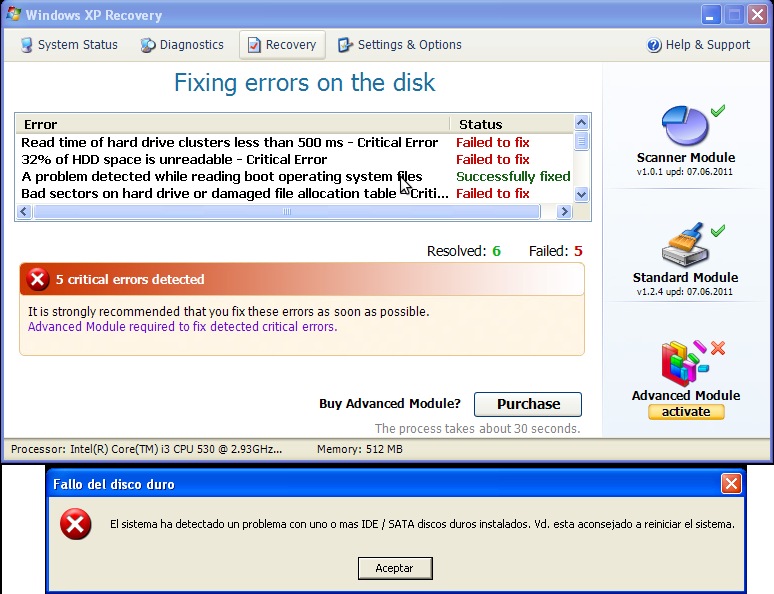Click the Advanced Module required link
Screen dimensions: 774x594
(x=183, y=327)
